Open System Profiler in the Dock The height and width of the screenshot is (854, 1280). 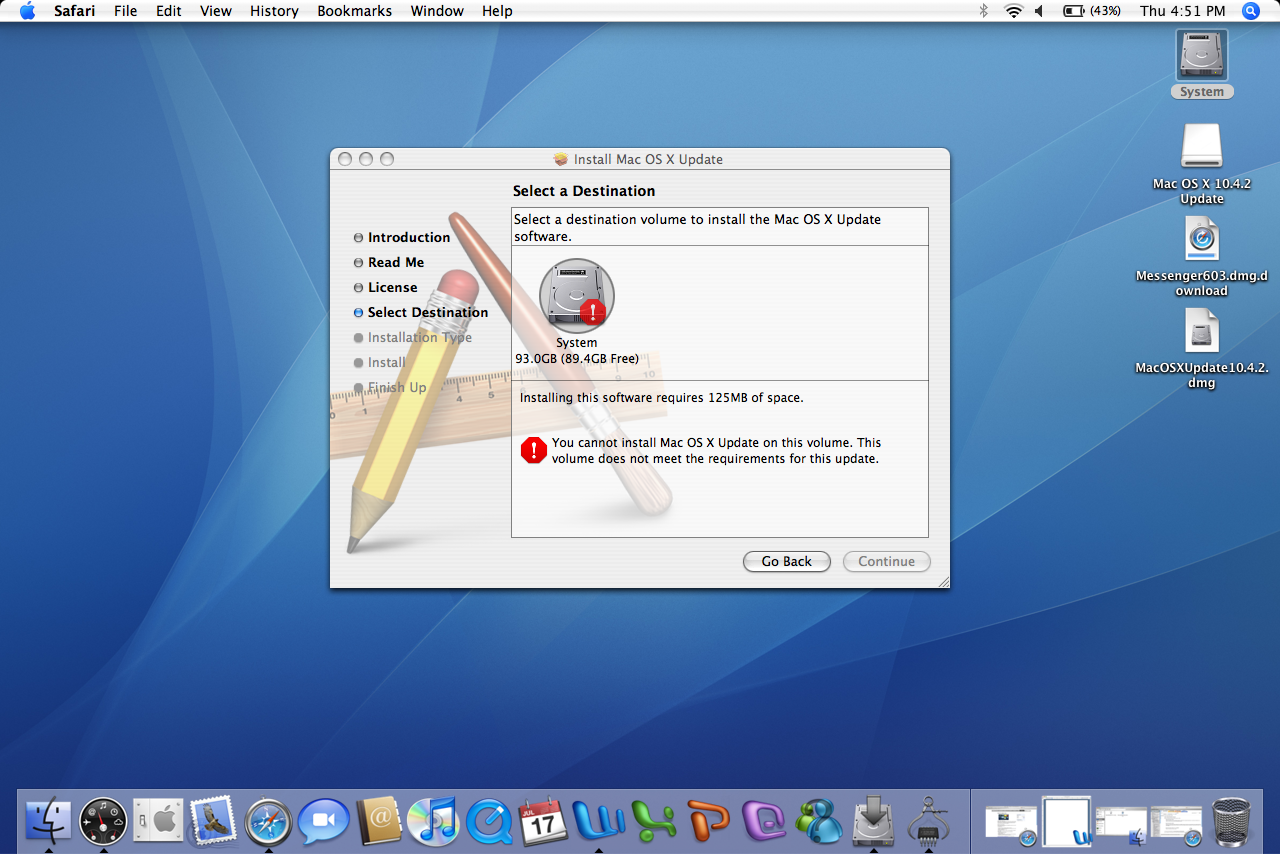pyautogui.click(x=928, y=821)
